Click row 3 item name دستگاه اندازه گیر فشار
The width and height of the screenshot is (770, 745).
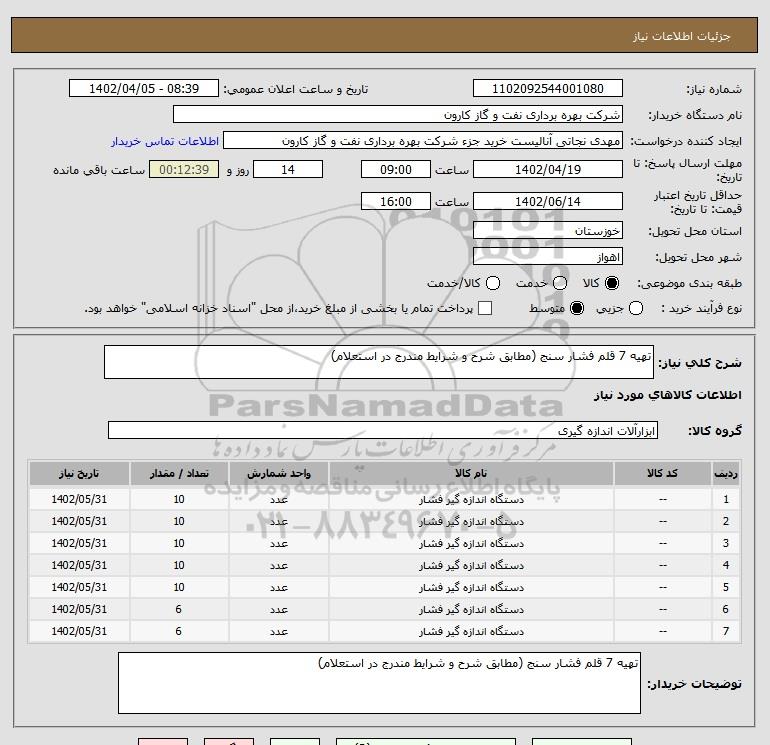[x=471, y=544]
